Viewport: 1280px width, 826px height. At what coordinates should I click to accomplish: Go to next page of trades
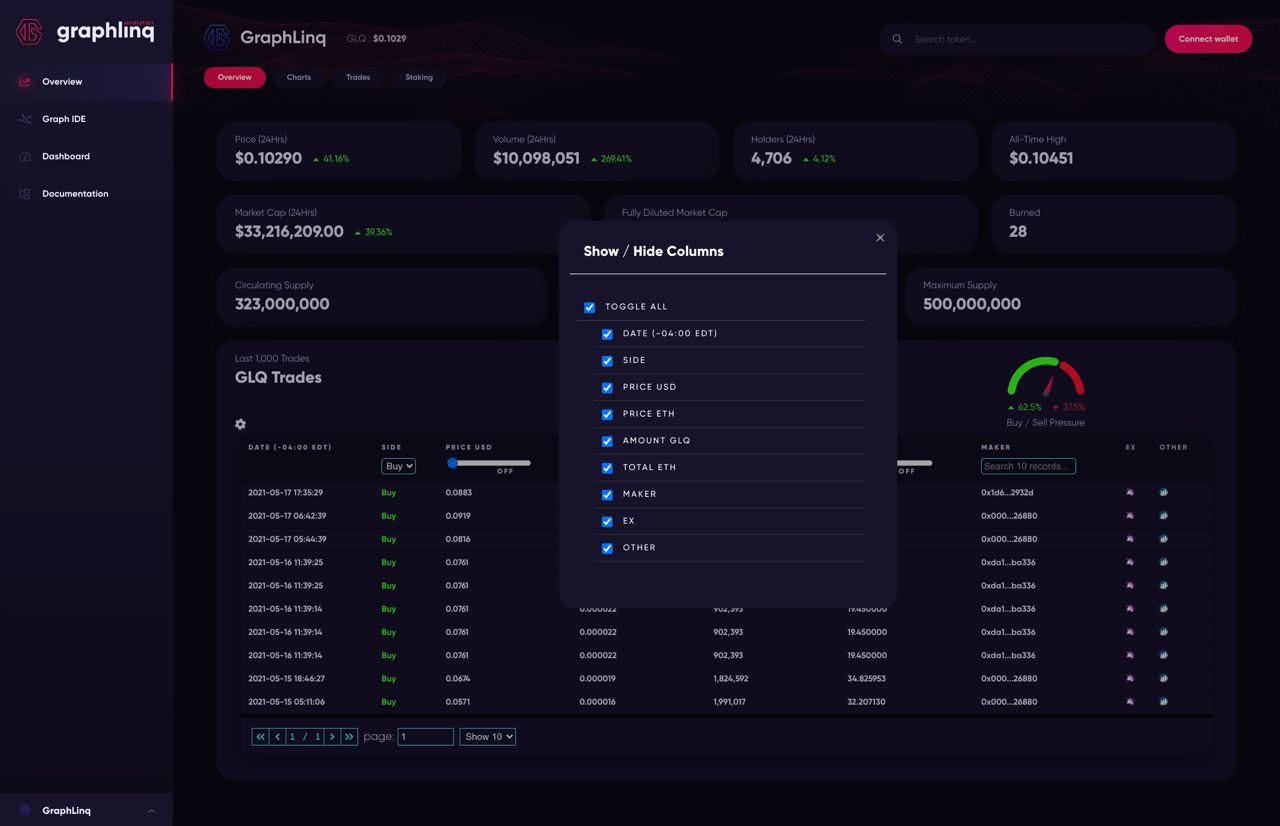point(332,737)
